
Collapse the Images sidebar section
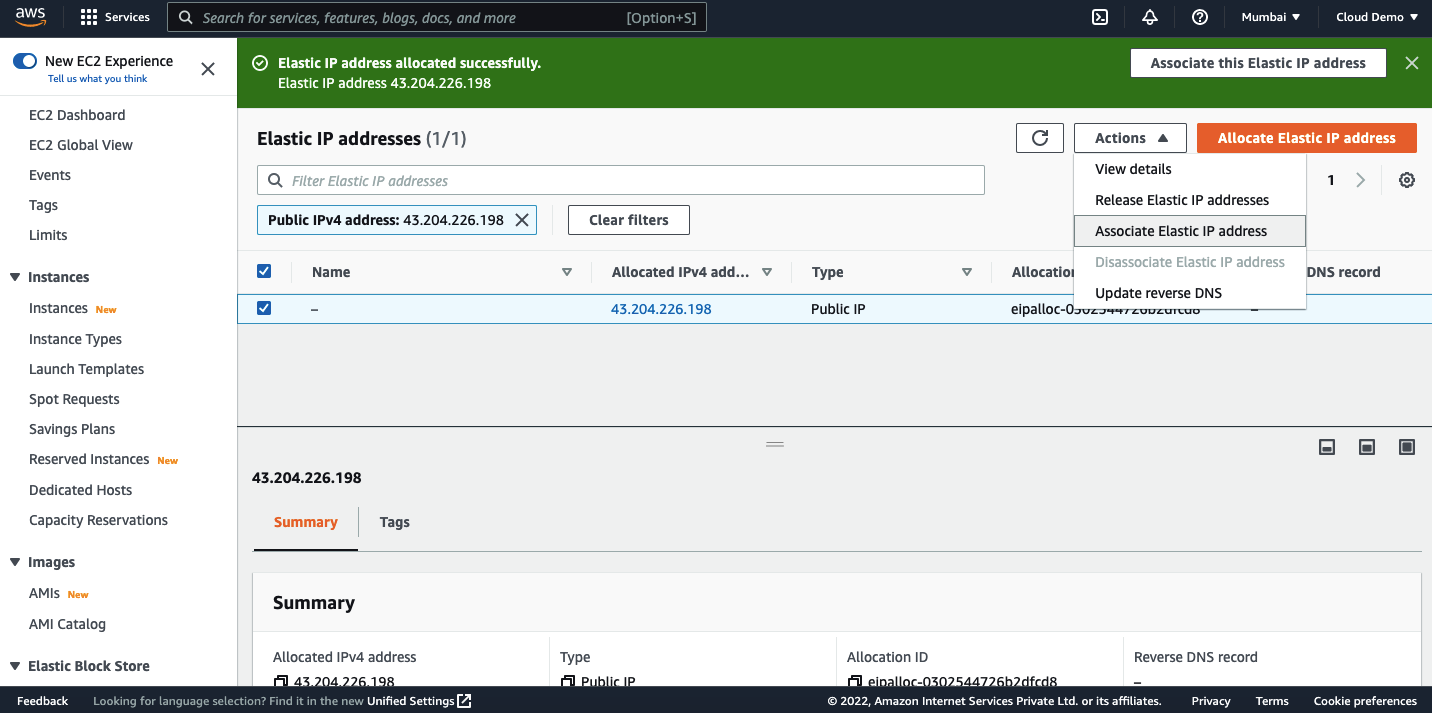click(x=15, y=562)
